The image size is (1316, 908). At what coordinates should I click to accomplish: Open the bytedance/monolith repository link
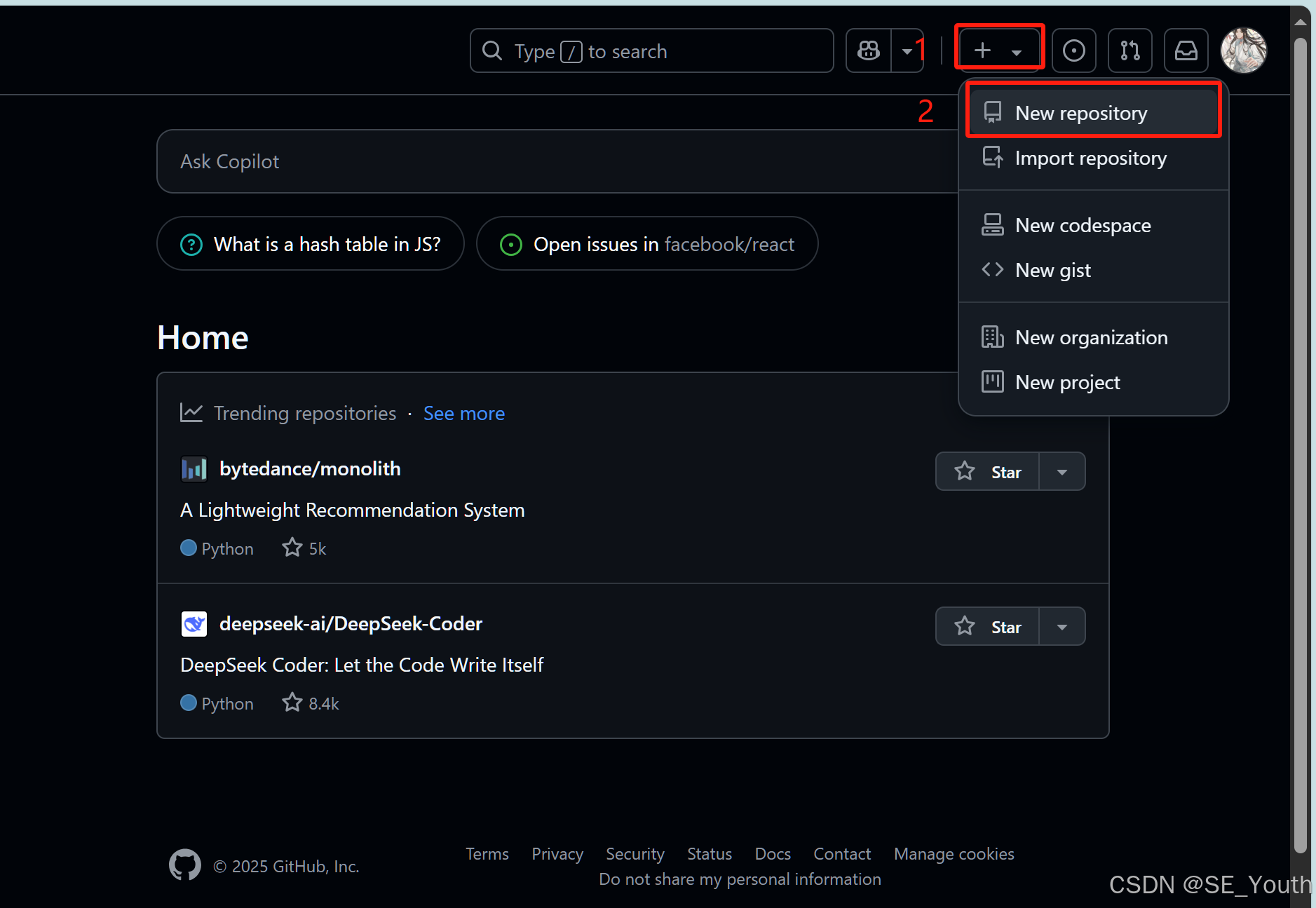tap(310, 468)
